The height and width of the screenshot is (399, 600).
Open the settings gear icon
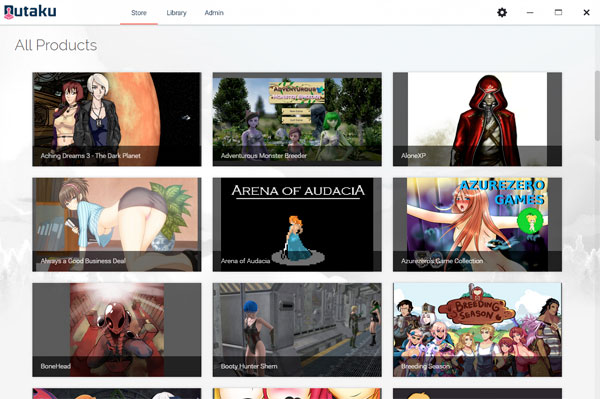[502, 13]
